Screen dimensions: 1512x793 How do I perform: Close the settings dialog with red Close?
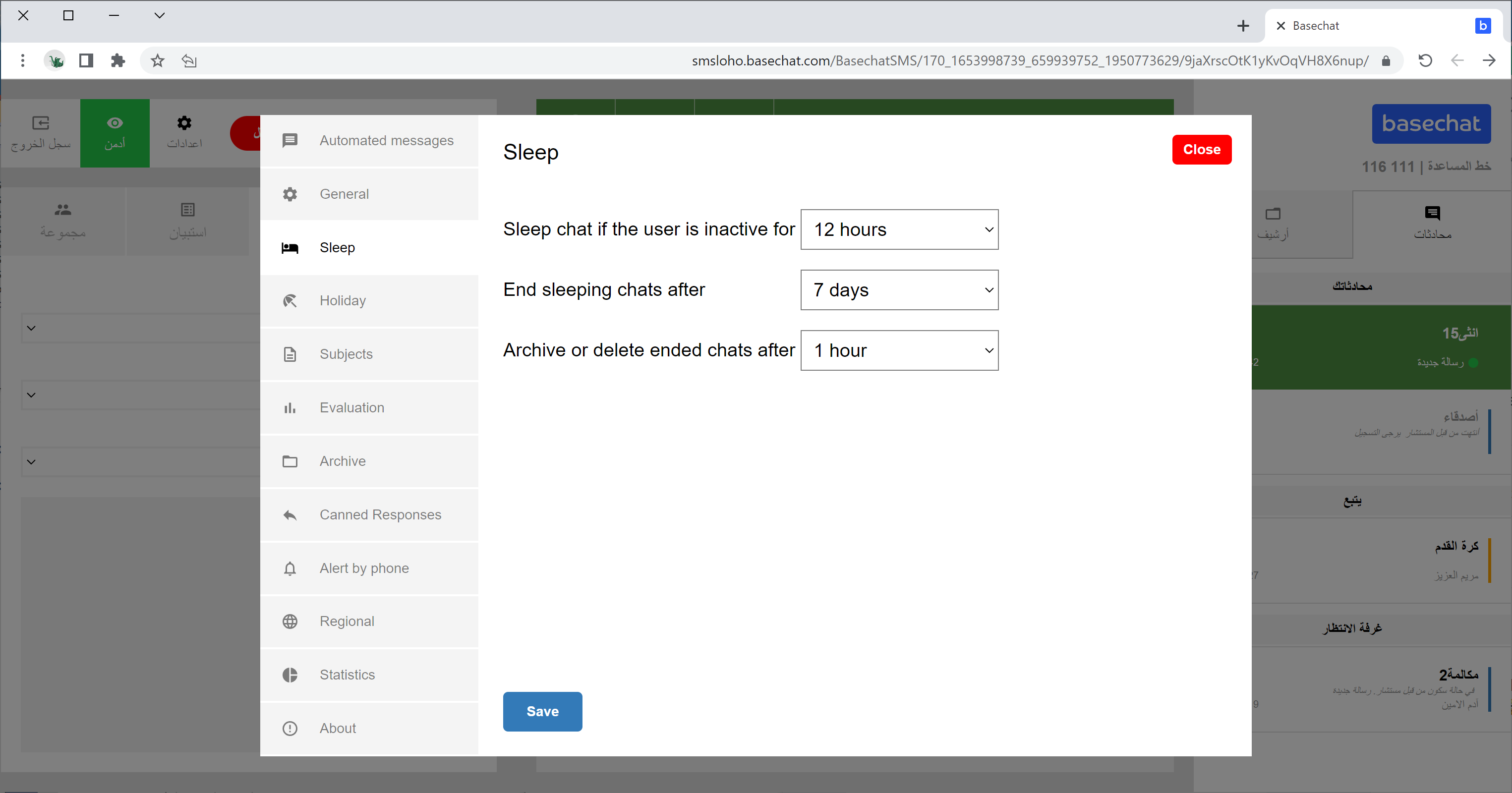coord(1202,150)
